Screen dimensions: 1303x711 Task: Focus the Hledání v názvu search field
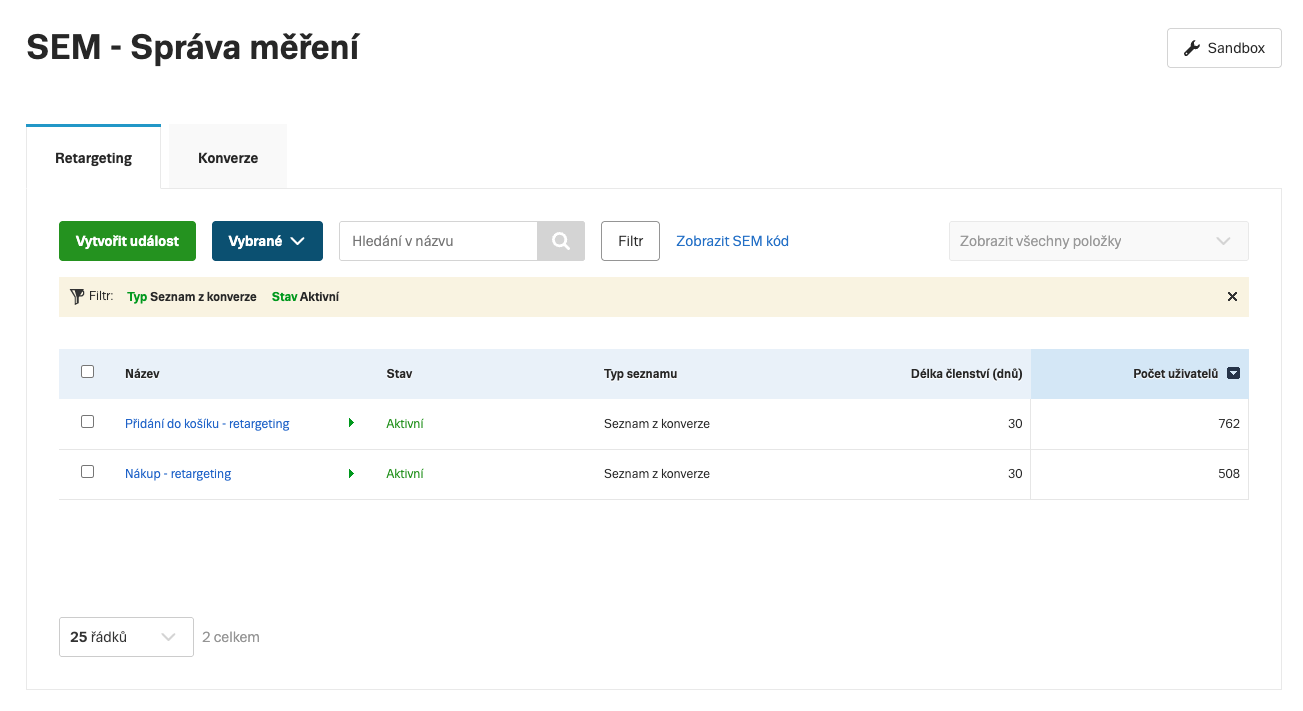(438, 241)
